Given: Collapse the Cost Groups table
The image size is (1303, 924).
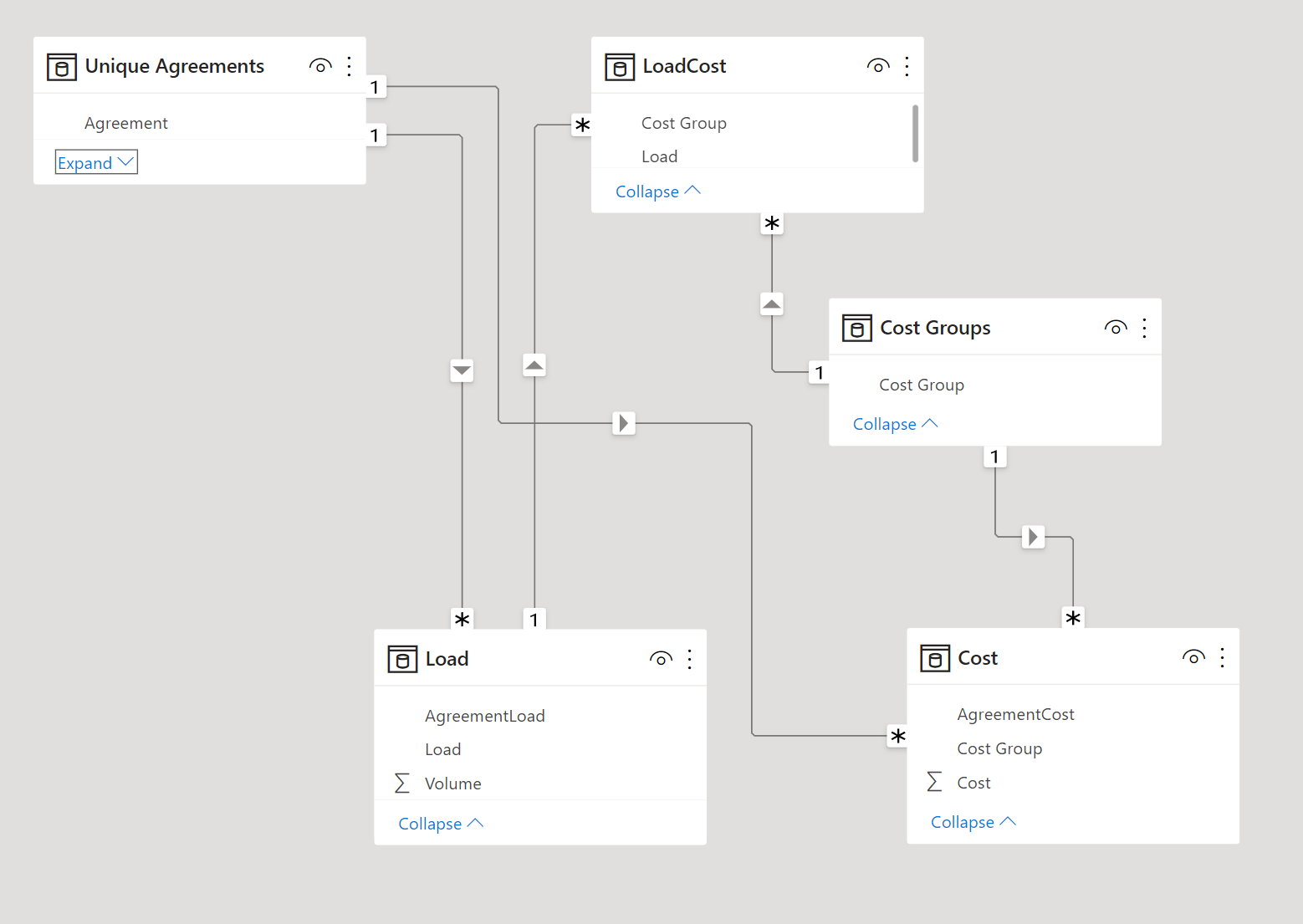Looking at the screenshot, I should [x=896, y=424].
